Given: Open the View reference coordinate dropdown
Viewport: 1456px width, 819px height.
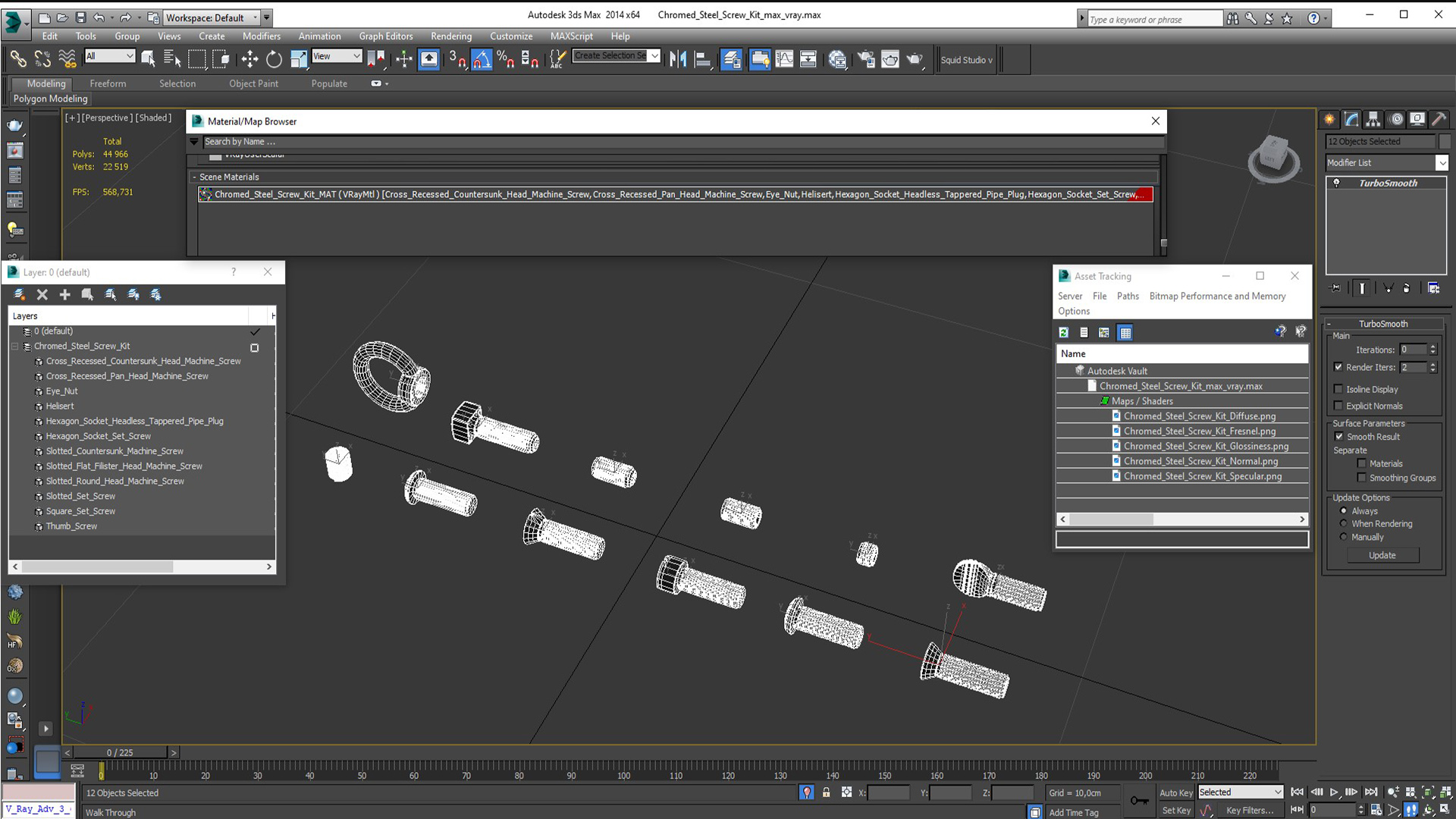Looking at the screenshot, I should click(x=337, y=56).
